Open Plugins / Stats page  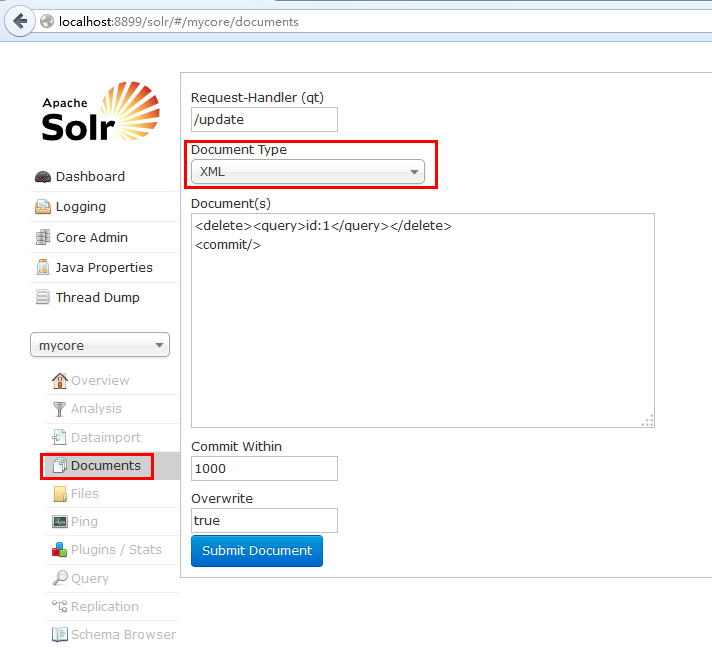(115, 550)
